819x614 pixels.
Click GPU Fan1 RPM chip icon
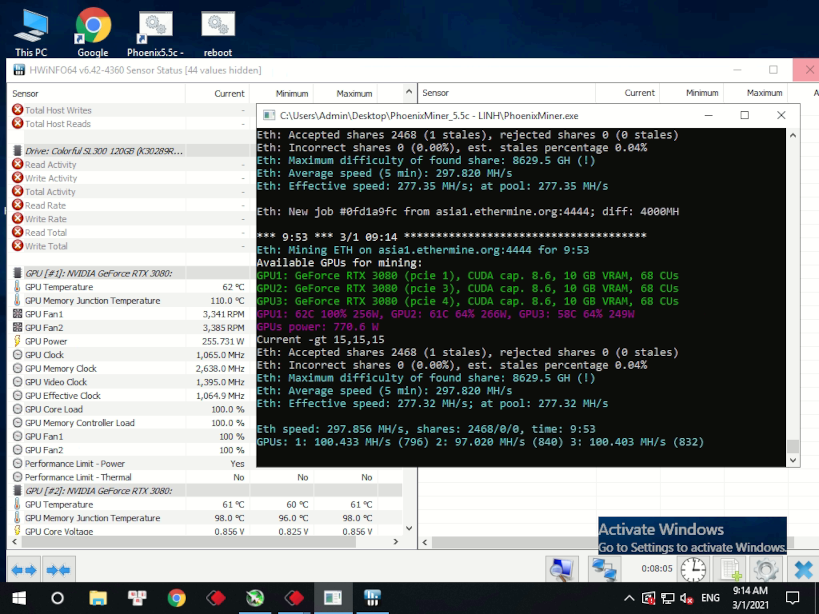click(17, 314)
